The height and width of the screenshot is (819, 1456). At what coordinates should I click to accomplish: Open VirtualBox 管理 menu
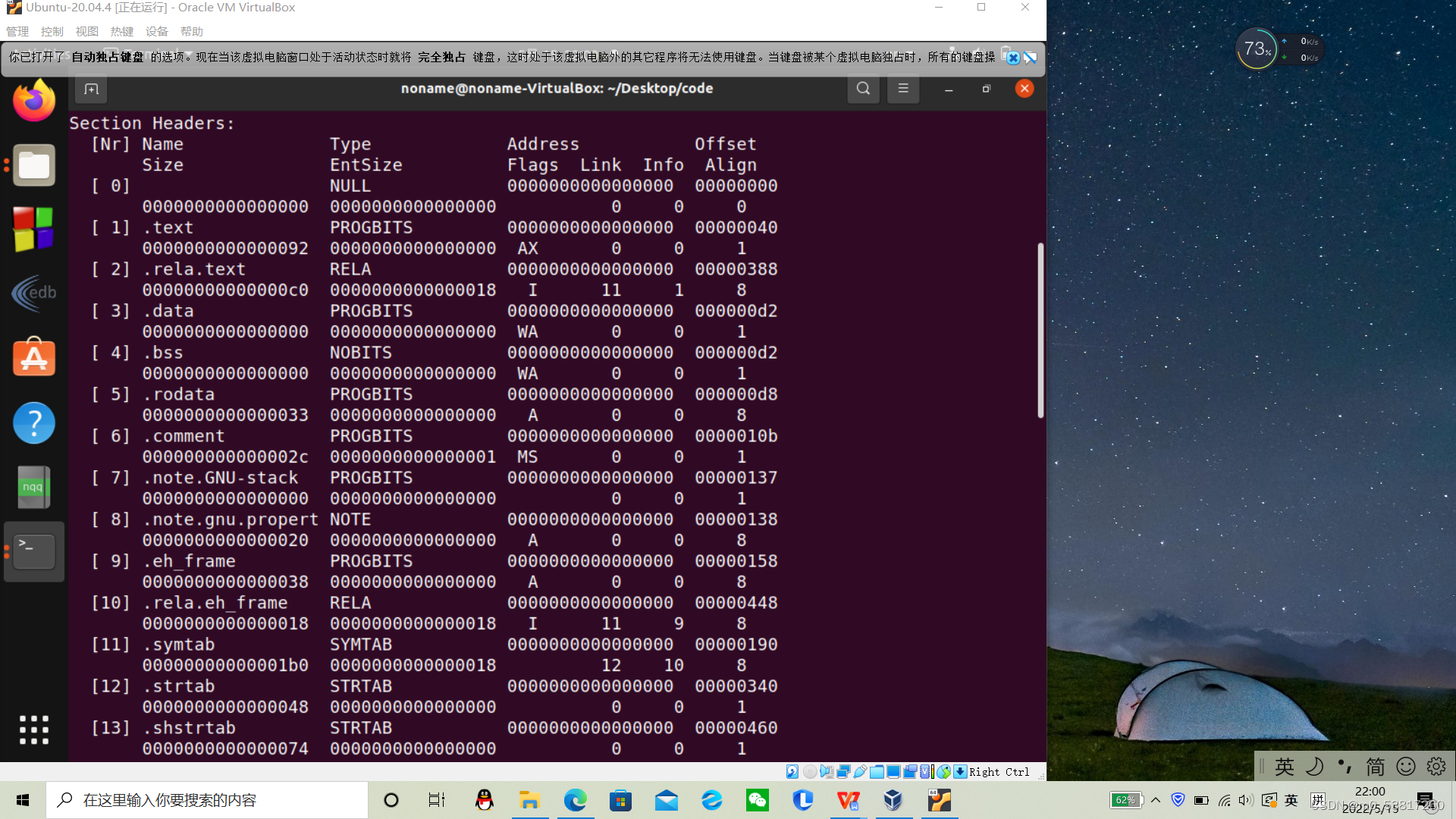coord(17,31)
